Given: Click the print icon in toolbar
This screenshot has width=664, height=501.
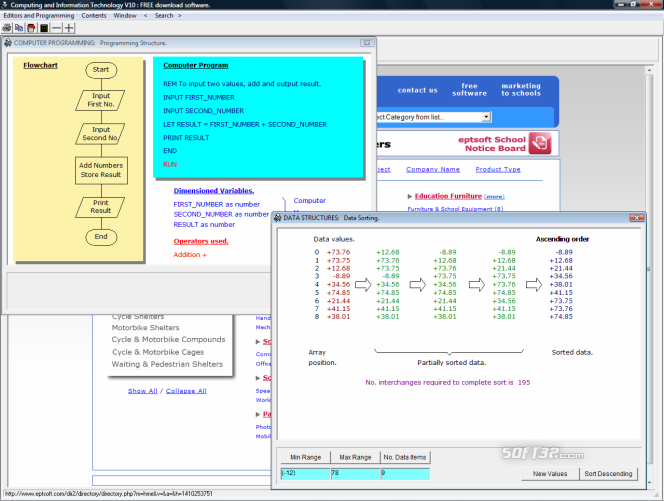Looking at the screenshot, I should pos(9,28).
